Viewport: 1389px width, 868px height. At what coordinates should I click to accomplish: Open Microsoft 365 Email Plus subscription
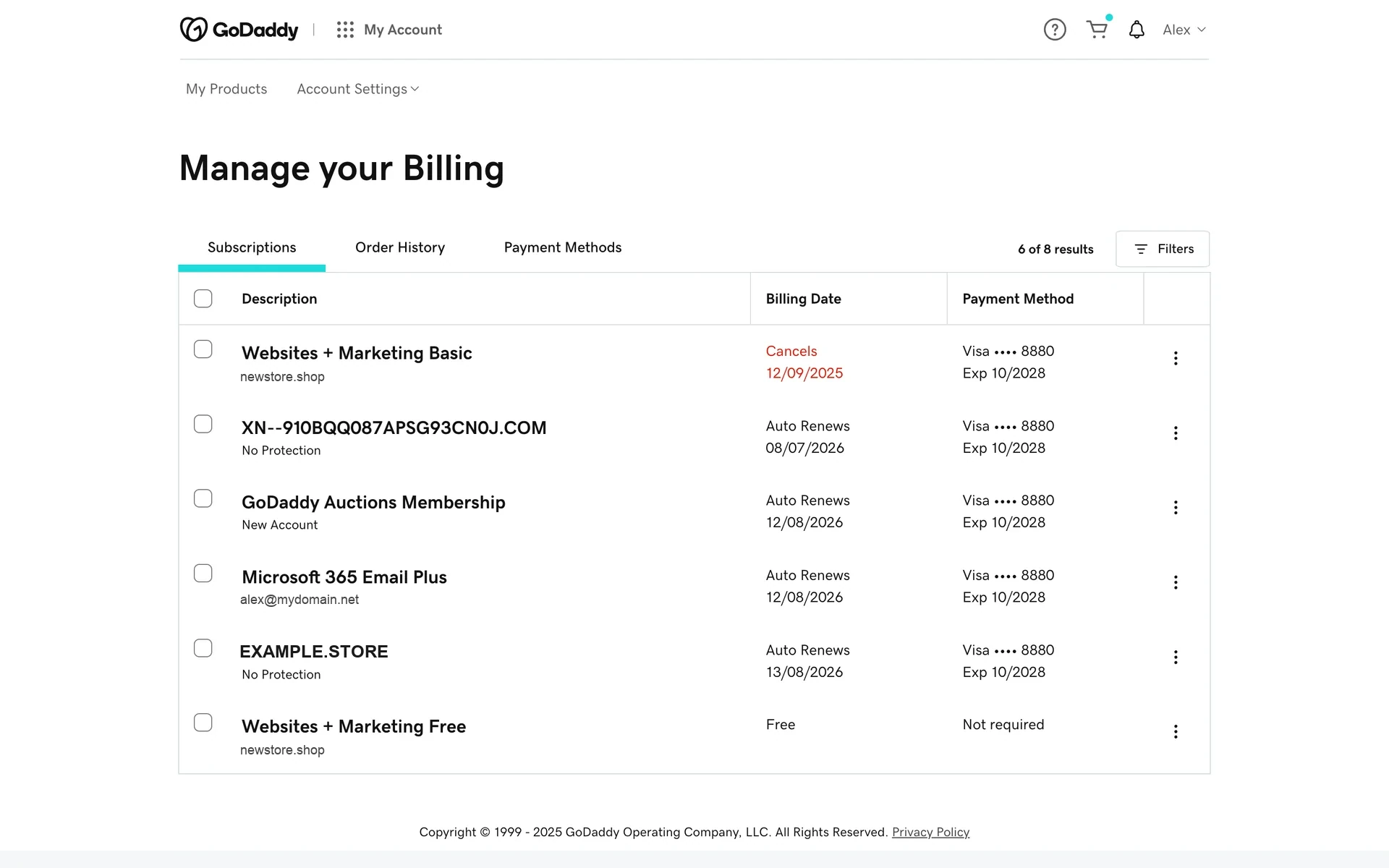pyautogui.click(x=344, y=577)
